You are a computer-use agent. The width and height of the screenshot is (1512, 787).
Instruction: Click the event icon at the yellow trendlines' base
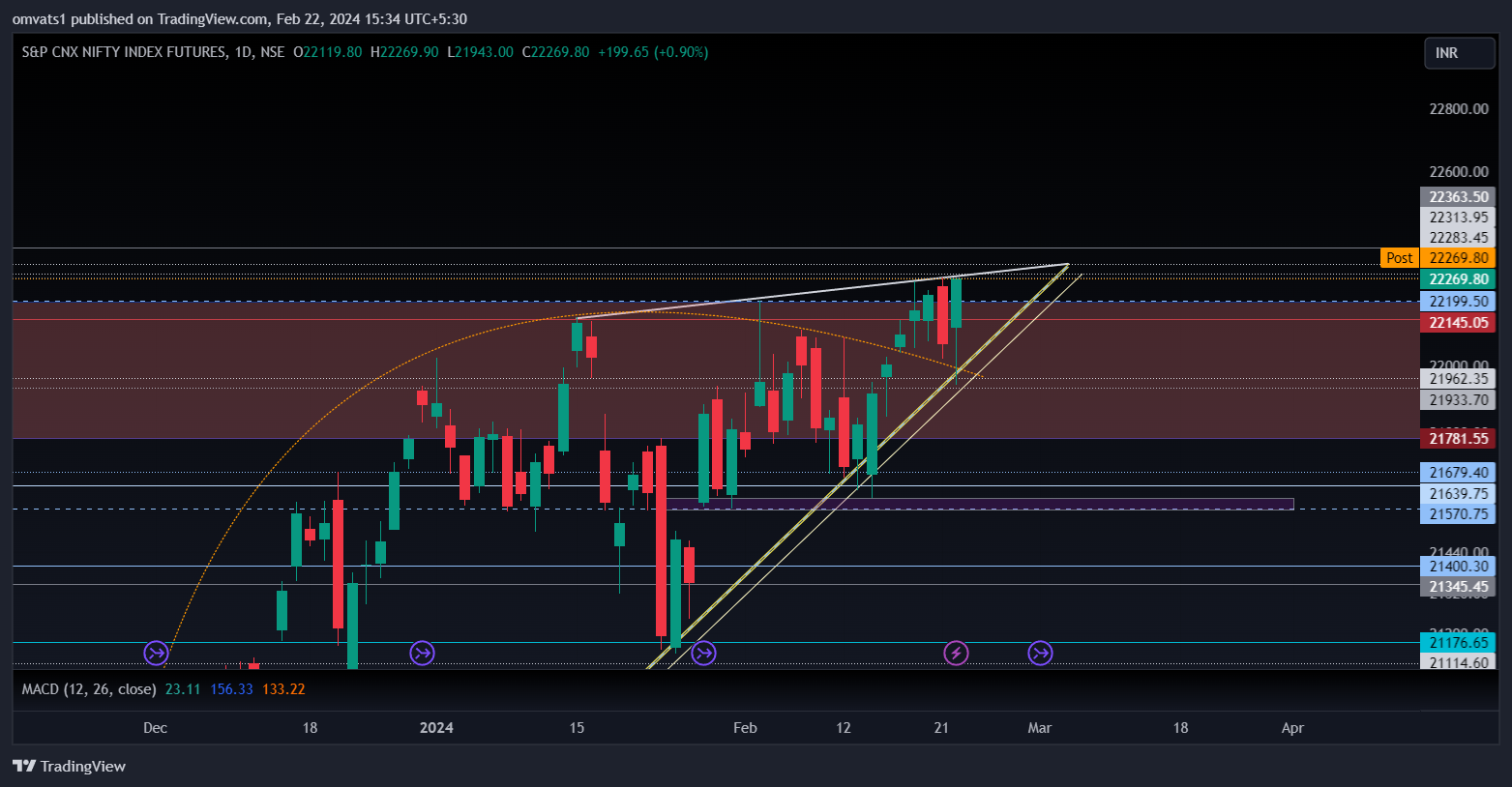(703, 654)
